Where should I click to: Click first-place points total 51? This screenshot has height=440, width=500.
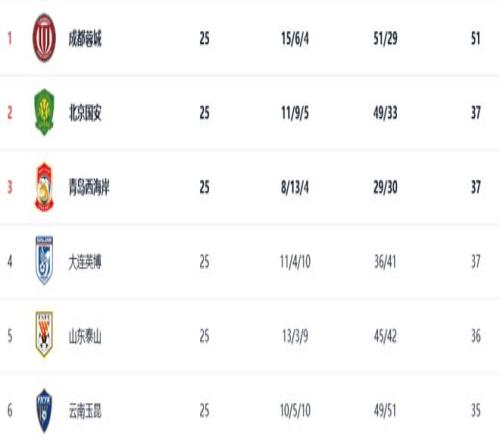click(x=476, y=38)
